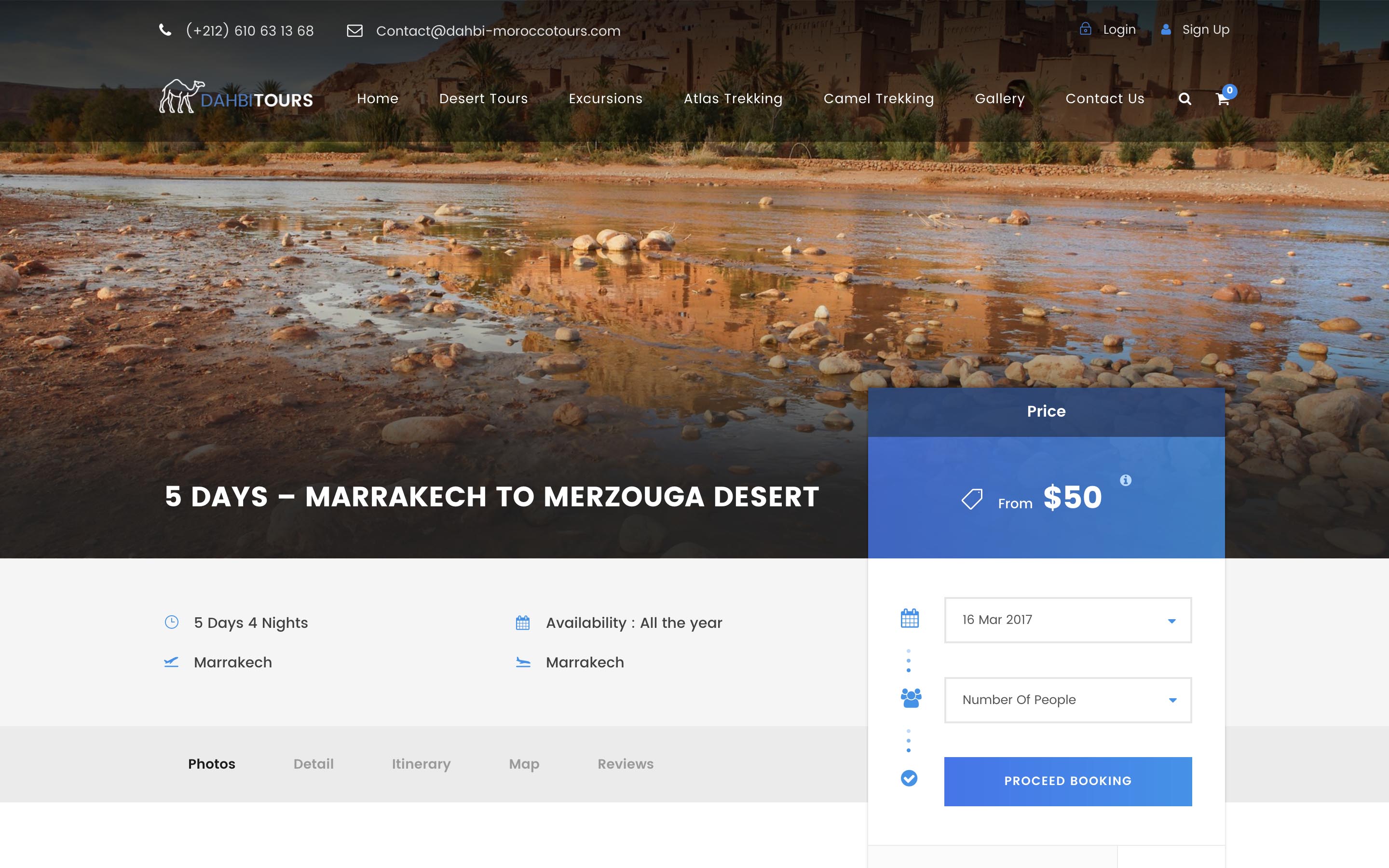The image size is (1389, 868).
Task: Click the price info icon
Action: coord(1126,480)
